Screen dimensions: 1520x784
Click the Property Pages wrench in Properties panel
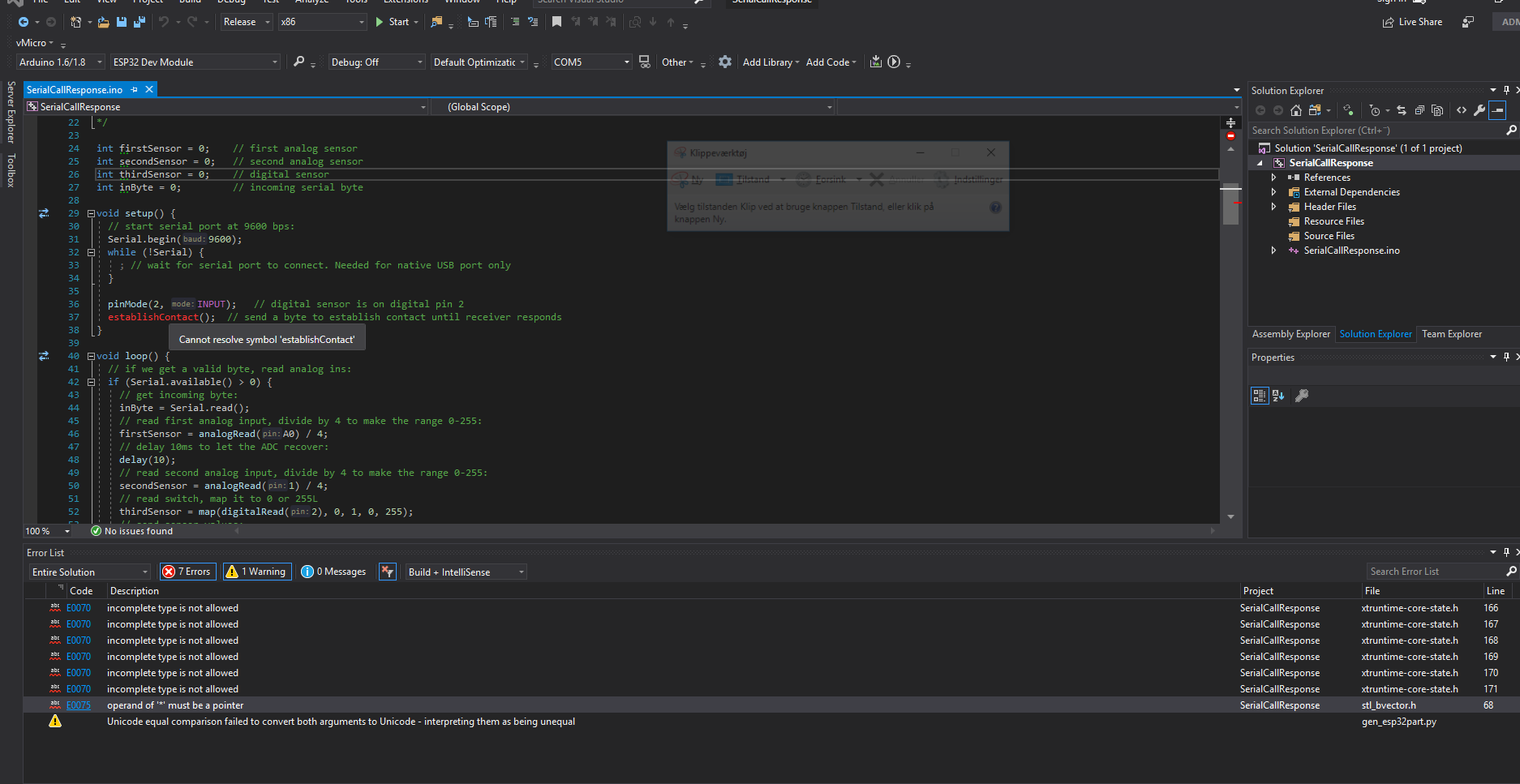pos(1302,396)
